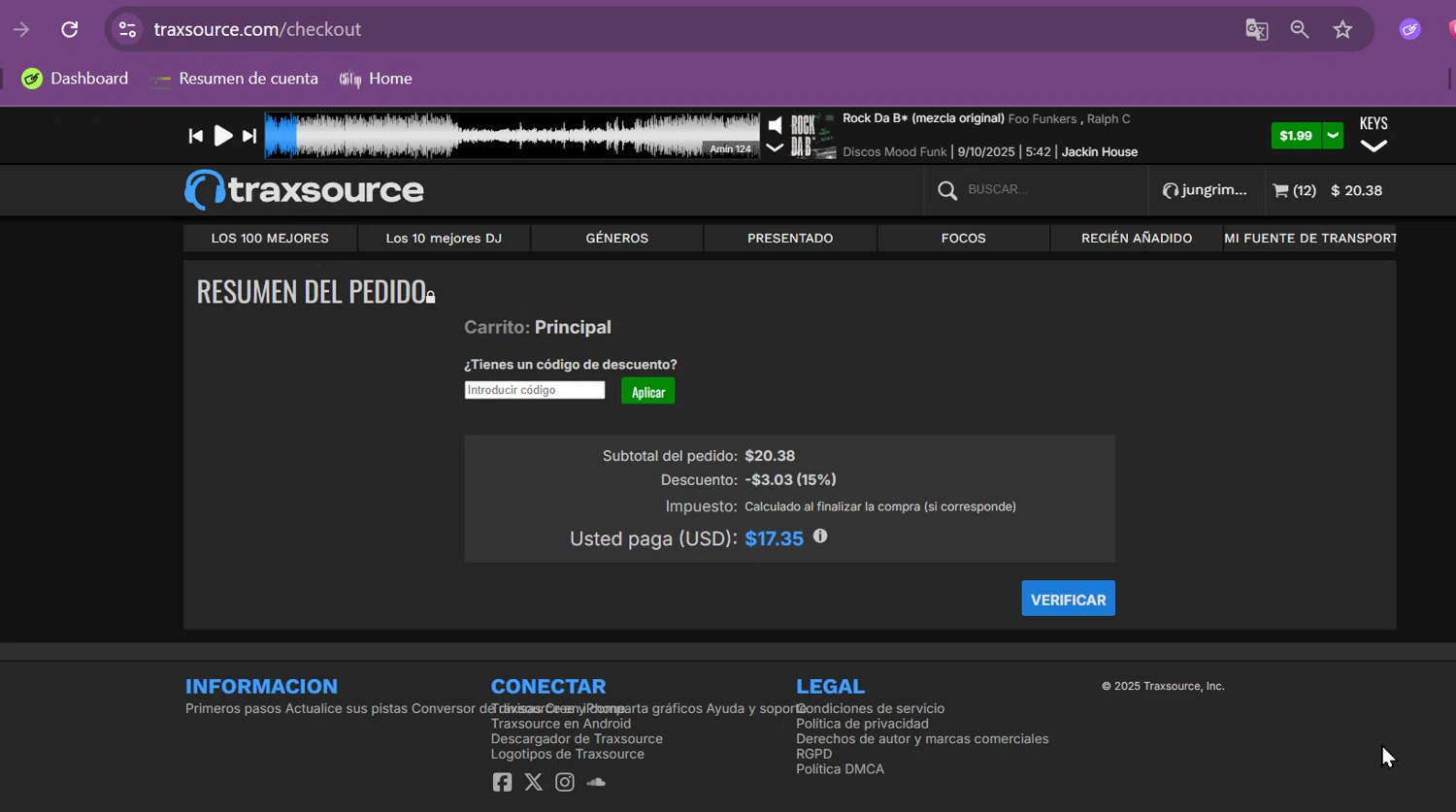Image resolution: width=1456 pixels, height=812 pixels.
Task: Open Política DMCA link
Action: click(x=841, y=769)
